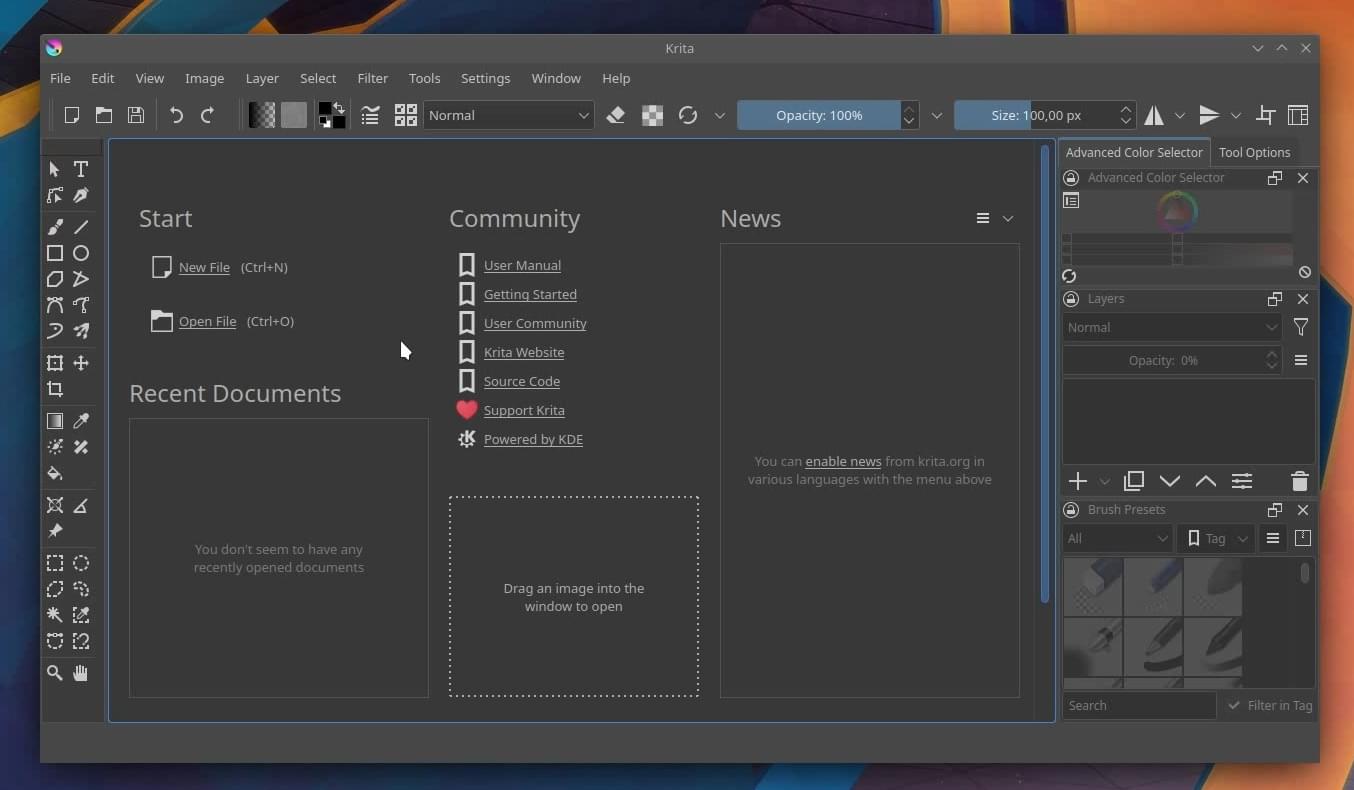Select the Fill bucket tool

click(x=55, y=473)
